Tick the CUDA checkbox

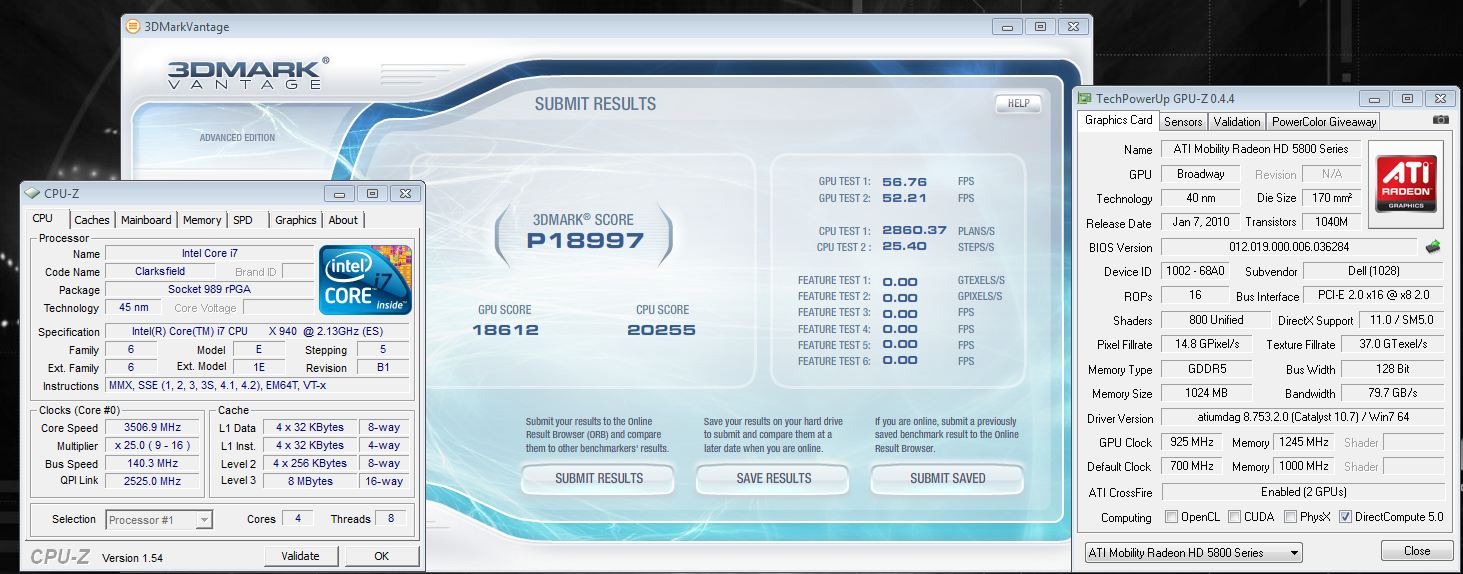click(x=1235, y=517)
